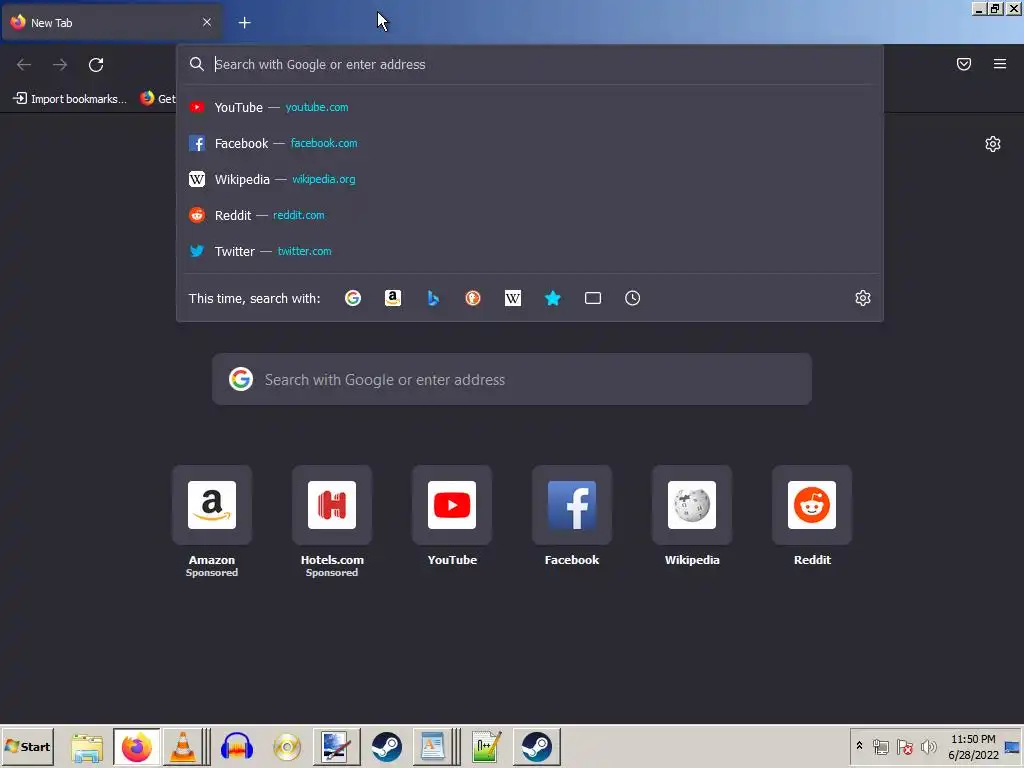Open the Get Firefox bookmark in the toolbar

pos(157,99)
